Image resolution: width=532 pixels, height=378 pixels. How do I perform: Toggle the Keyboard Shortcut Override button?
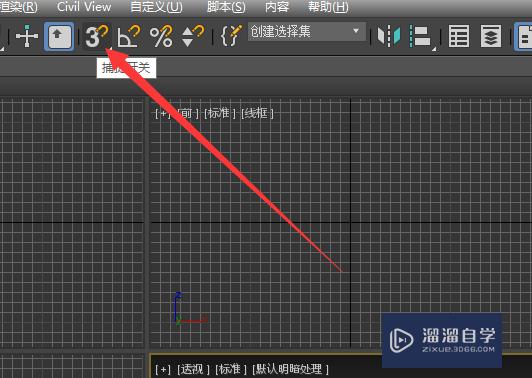[59, 36]
